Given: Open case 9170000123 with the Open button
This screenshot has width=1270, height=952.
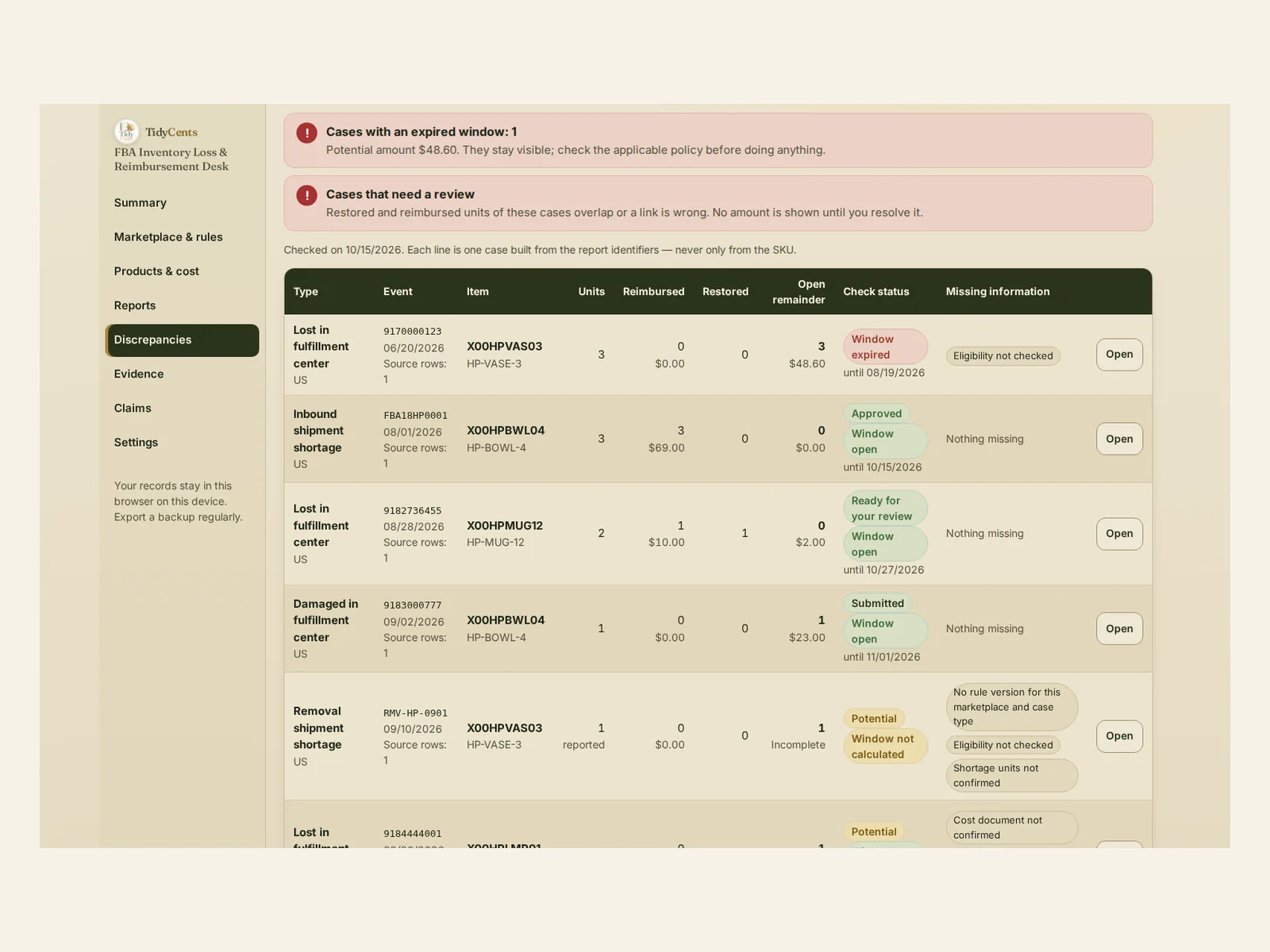Looking at the screenshot, I should [1119, 355].
